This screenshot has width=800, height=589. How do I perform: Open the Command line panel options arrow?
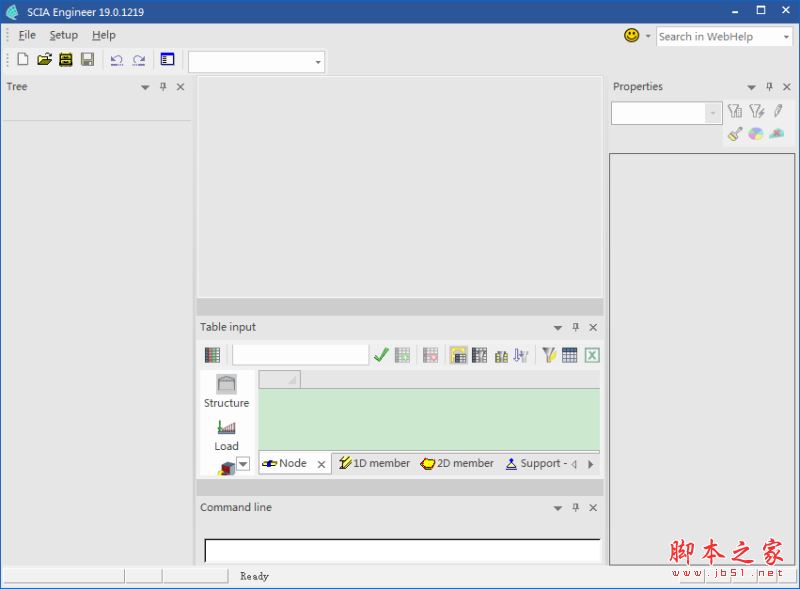[x=558, y=508]
